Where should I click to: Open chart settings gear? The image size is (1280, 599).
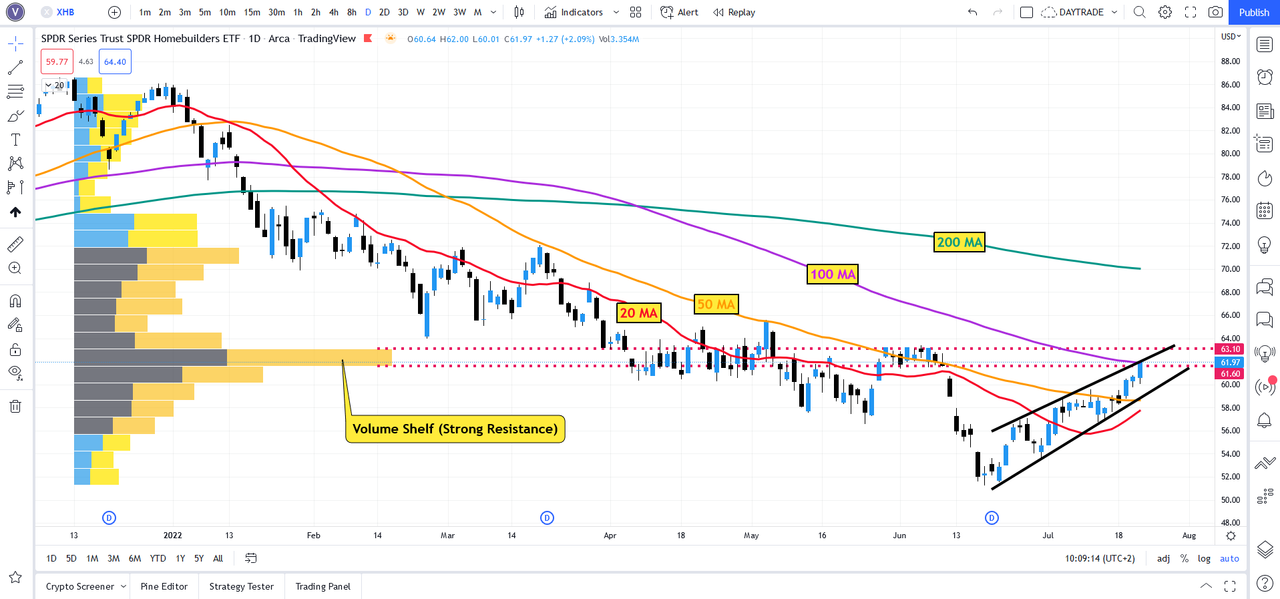(1165, 12)
